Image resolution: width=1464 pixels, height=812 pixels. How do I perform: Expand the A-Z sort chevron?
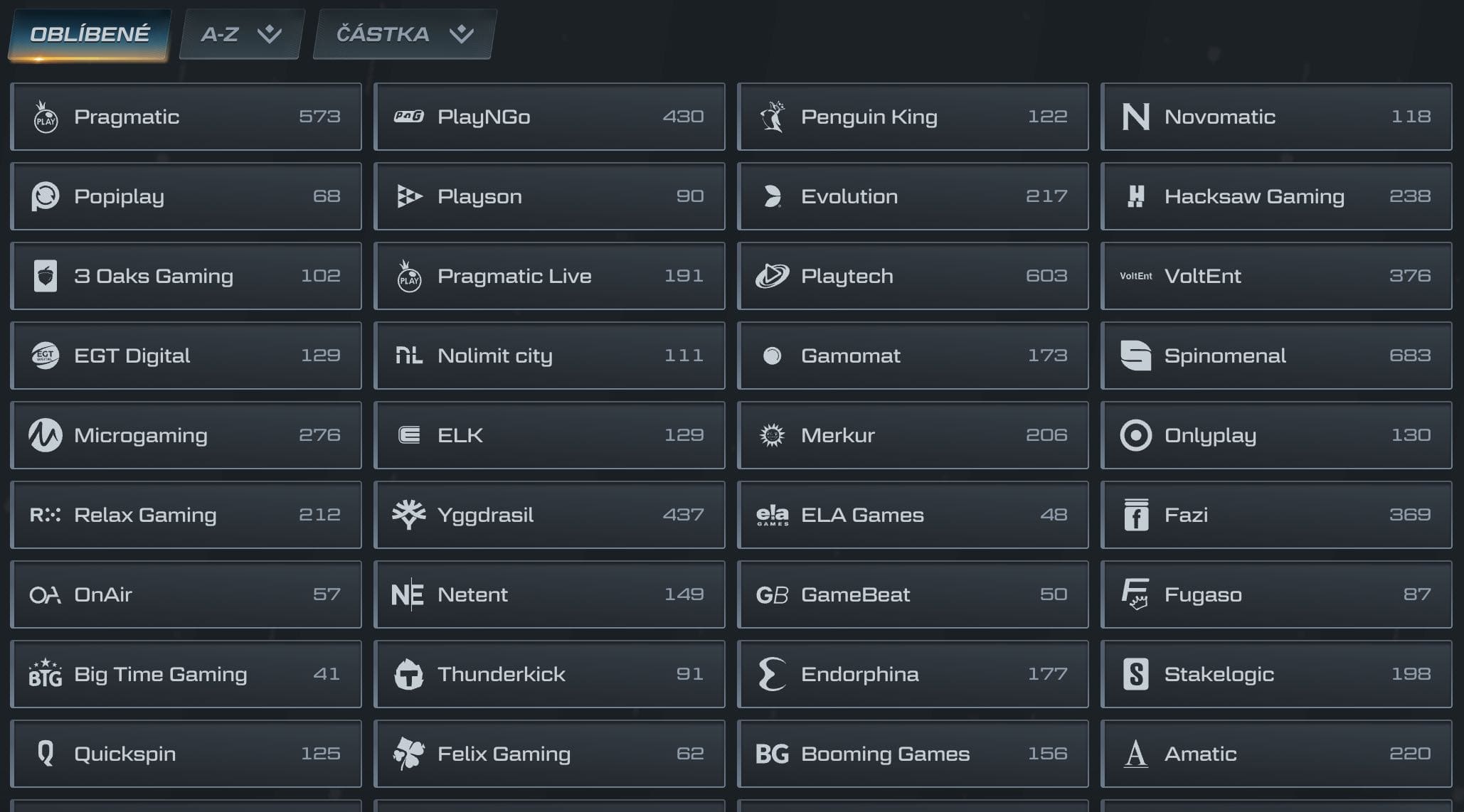pos(270,34)
